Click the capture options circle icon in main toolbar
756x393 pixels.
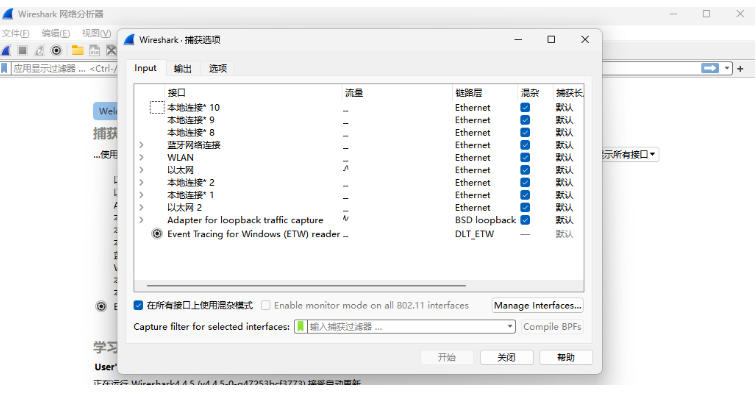(x=56, y=50)
